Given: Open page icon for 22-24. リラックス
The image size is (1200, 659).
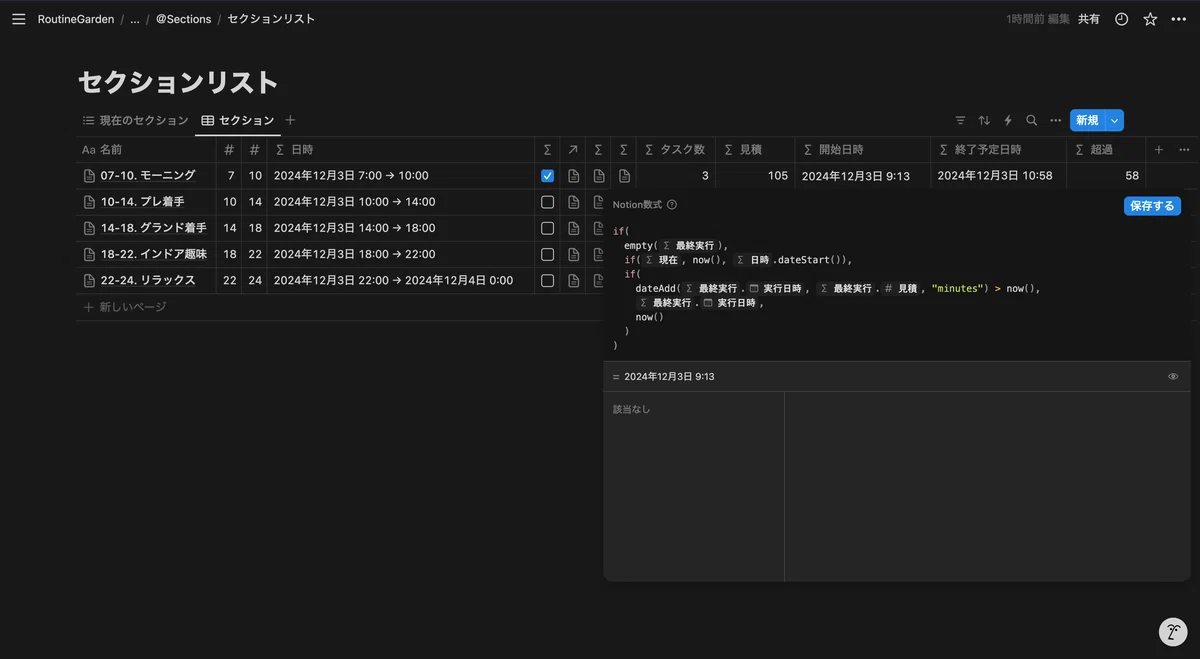Looking at the screenshot, I should 89,280.
